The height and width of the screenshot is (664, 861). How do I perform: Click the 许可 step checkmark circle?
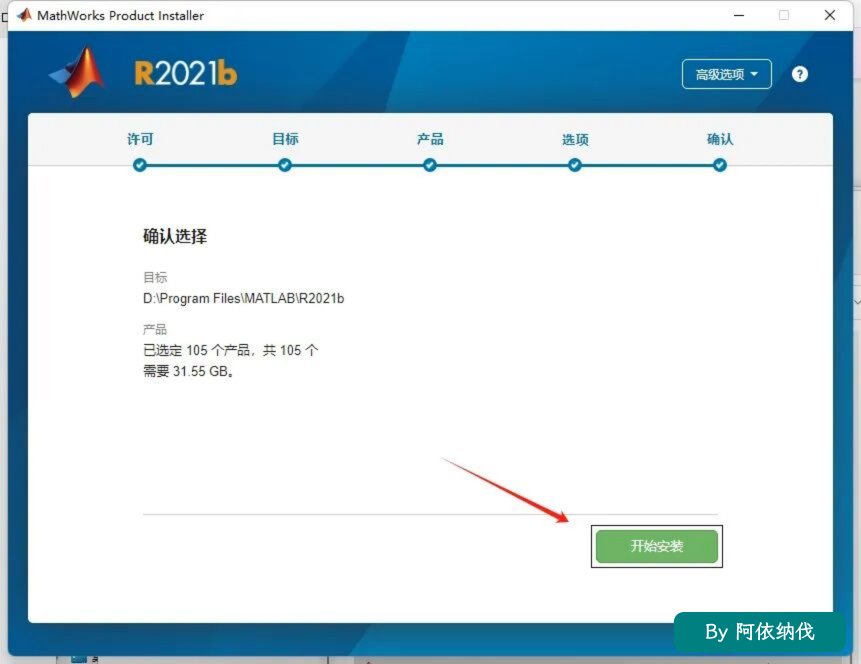tap(140, 165)
